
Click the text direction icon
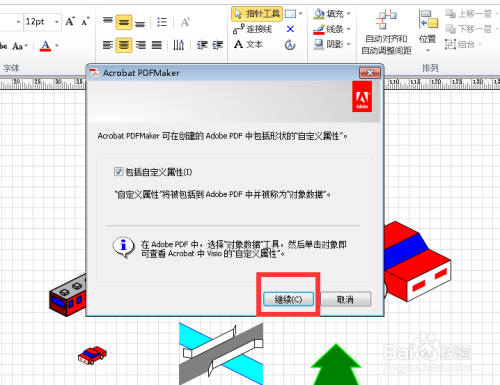[179, 45]
